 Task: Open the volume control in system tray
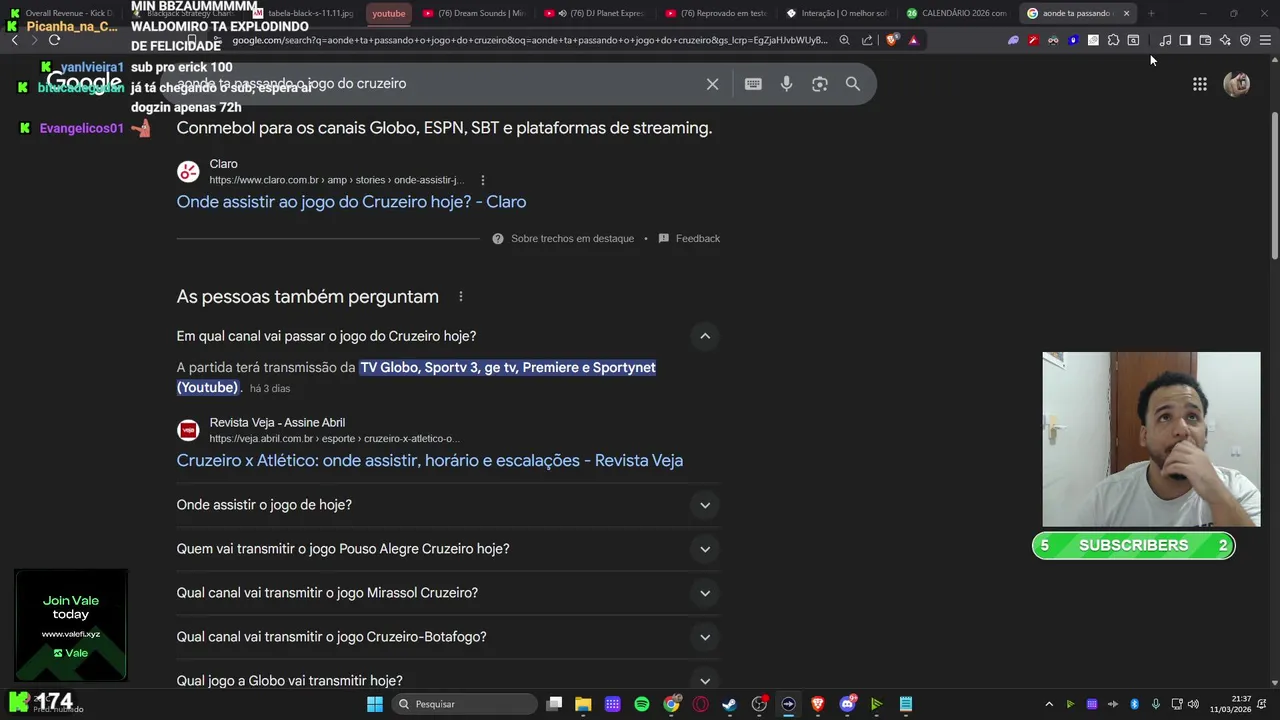[x=1193, y=704]
